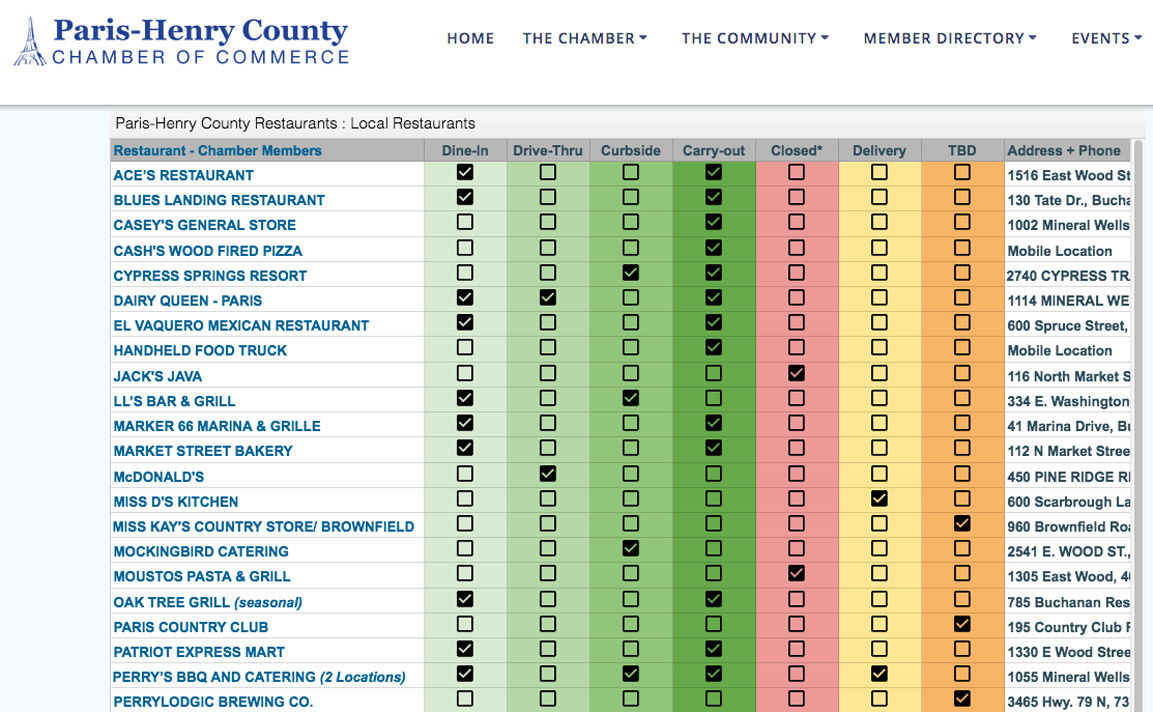The image size is (1153, 712).
Task: Open DAIRY QUEEN - PARIS listing
Action: [x=188, y=301]
